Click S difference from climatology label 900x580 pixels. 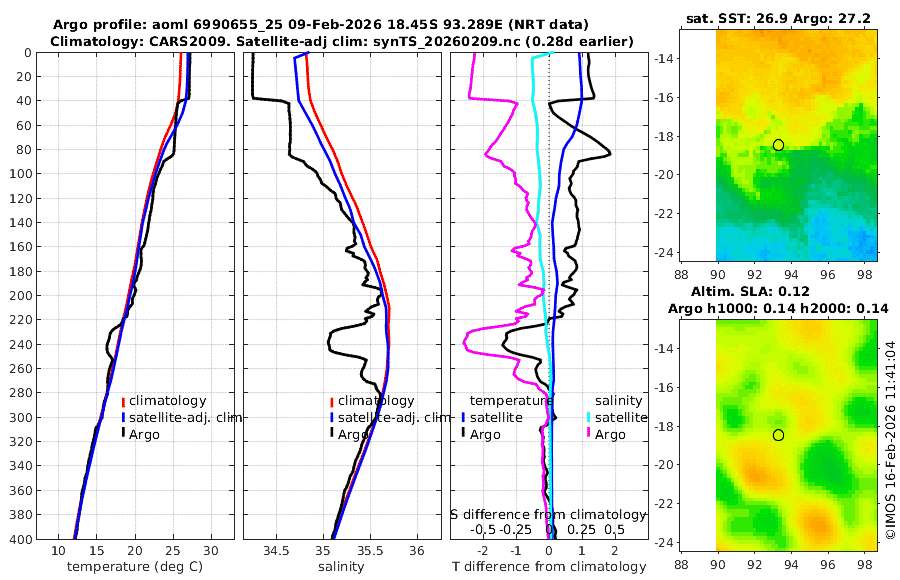click(548, 515)
